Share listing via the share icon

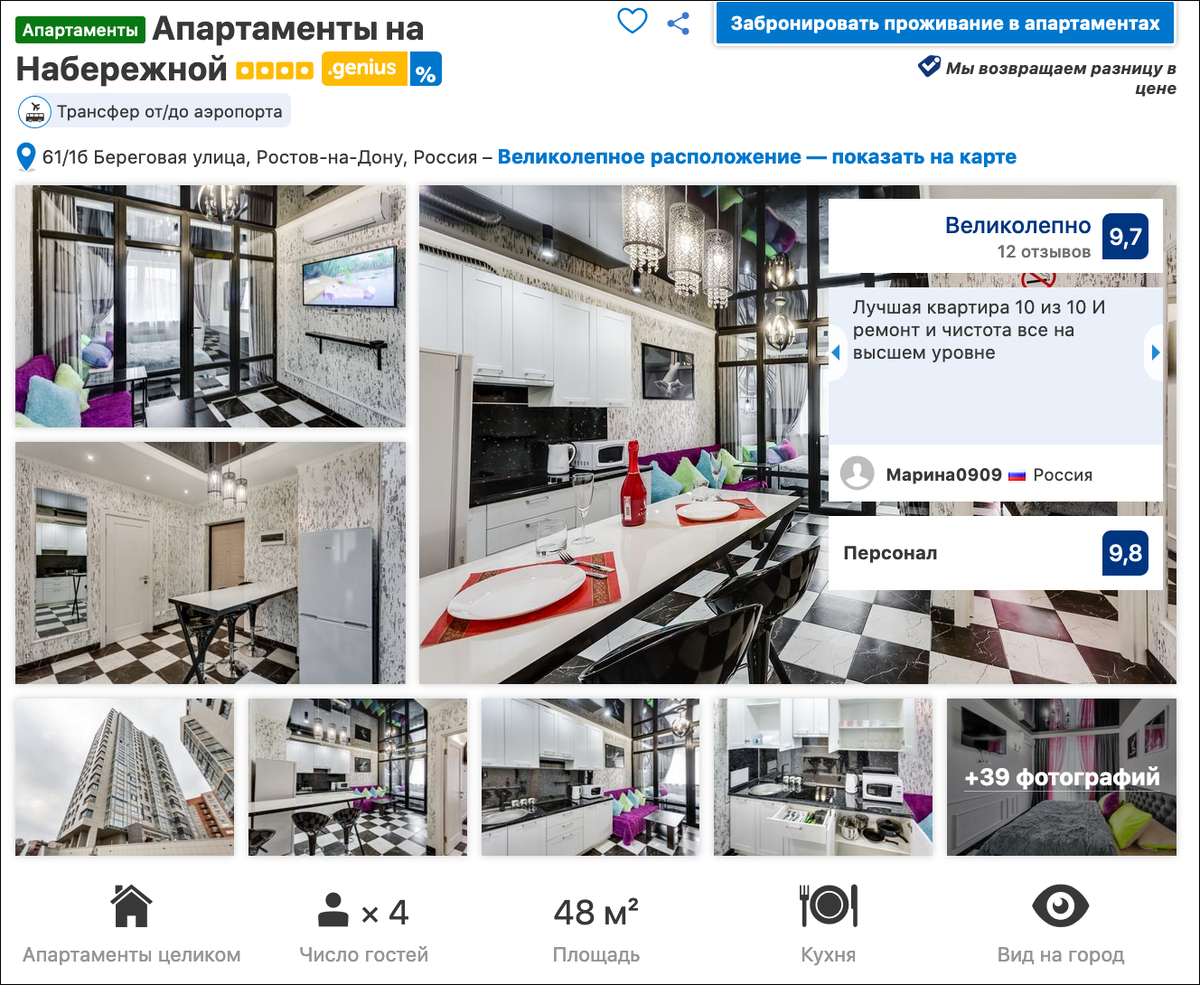pyautogui.click(x=679, y=23)
